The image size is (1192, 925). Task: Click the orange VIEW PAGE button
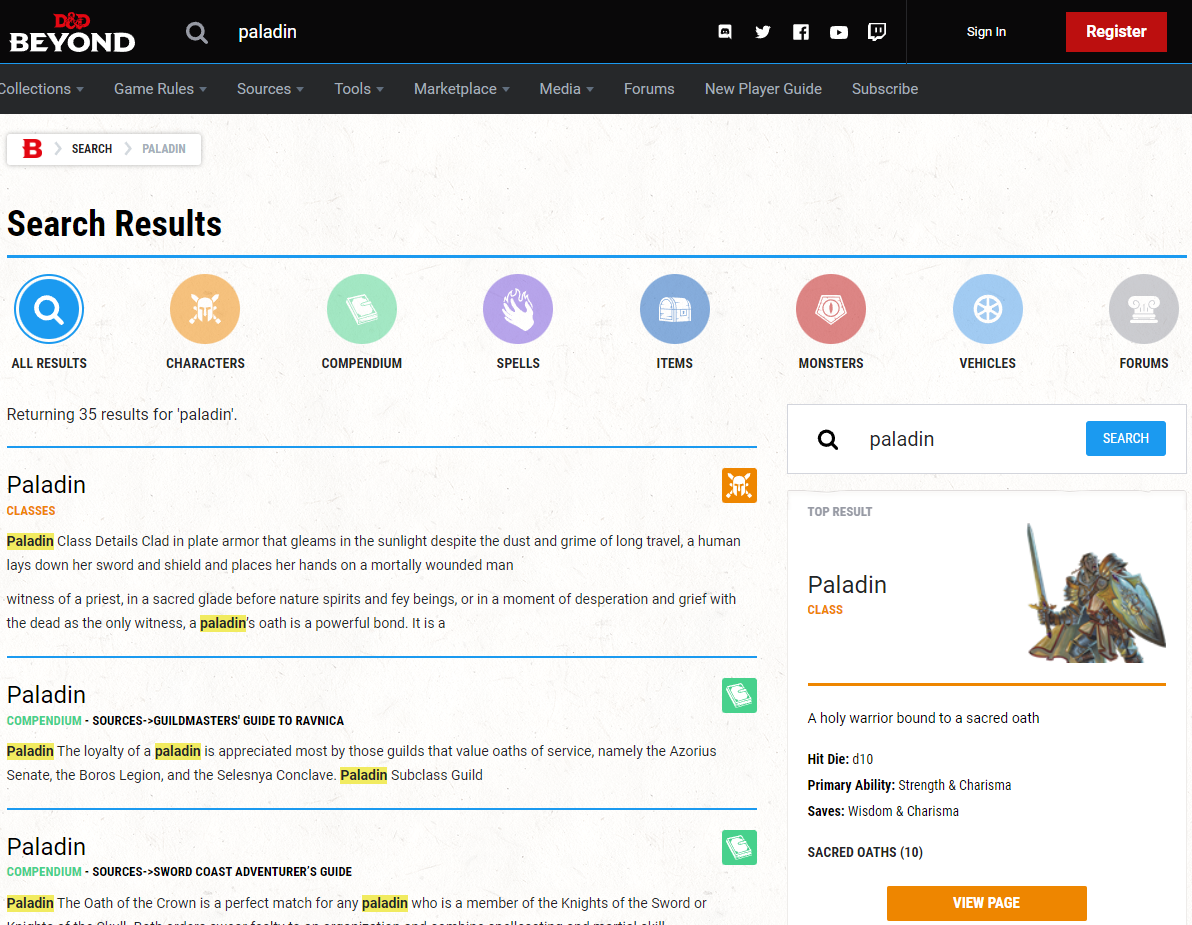(x=987, y=903)
